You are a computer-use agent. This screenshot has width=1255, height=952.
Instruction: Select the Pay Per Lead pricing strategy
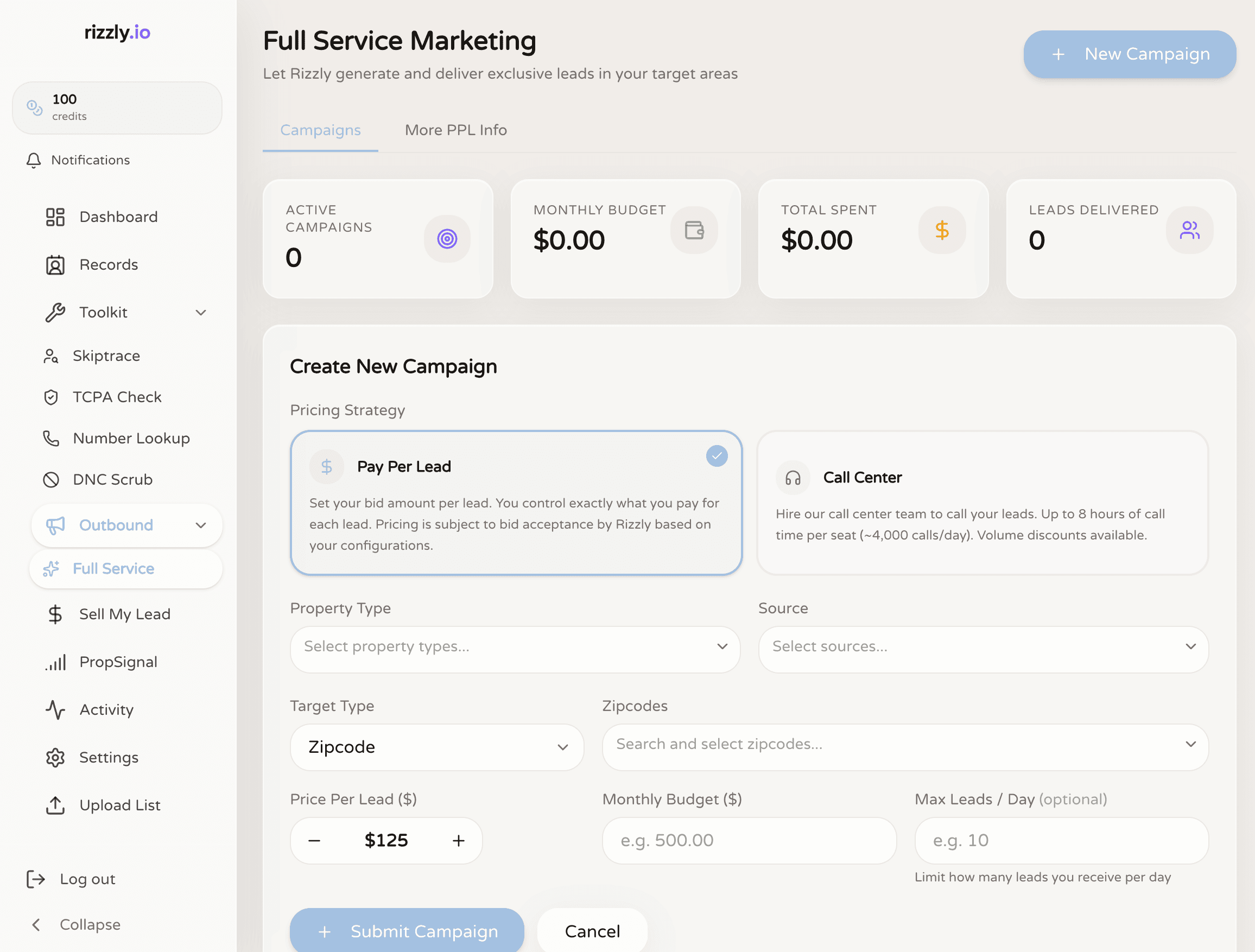515,503
